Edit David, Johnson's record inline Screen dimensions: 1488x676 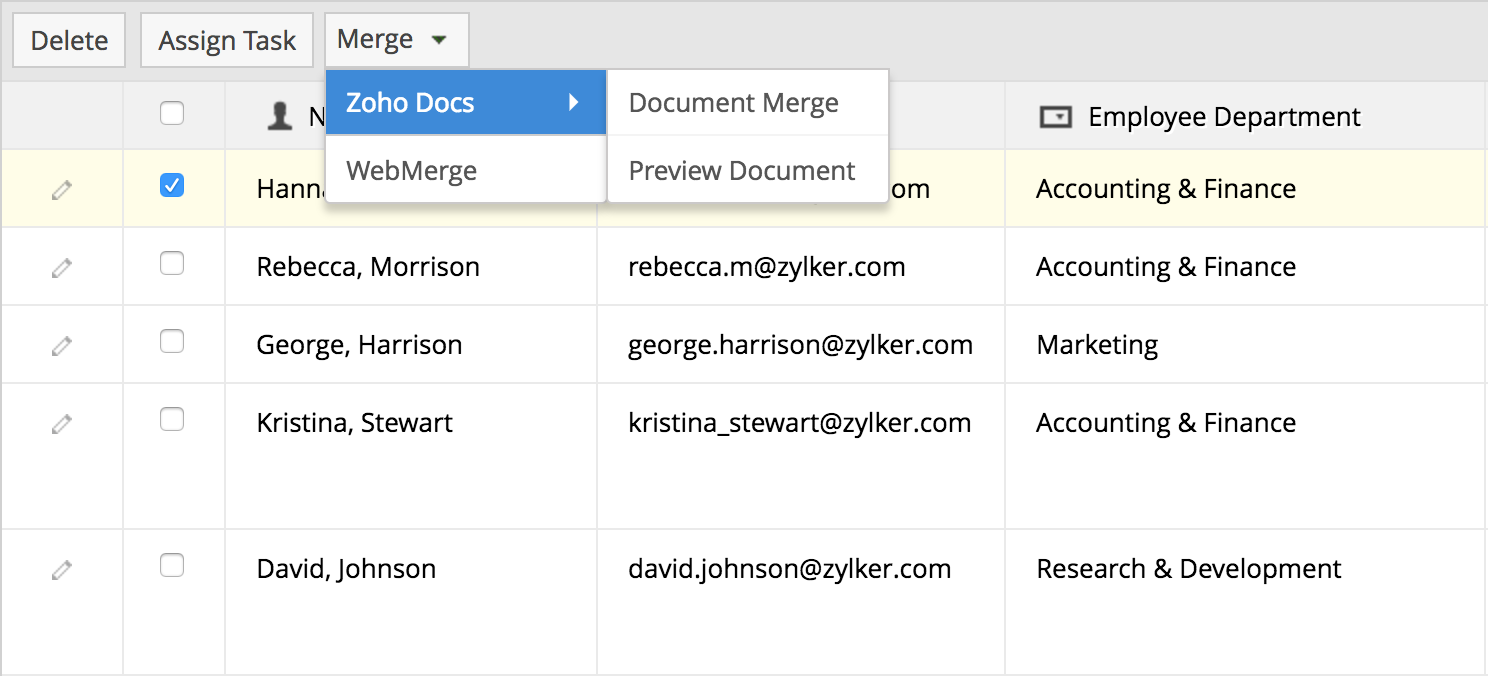61,568
